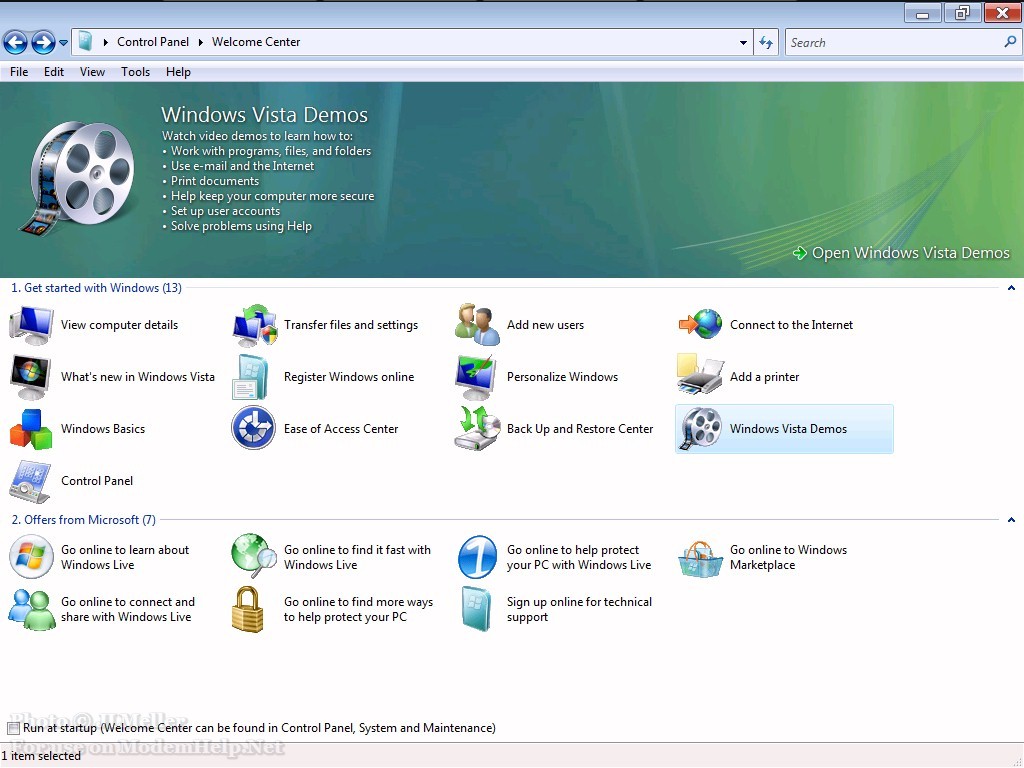Click the connect and share people icon
This screenshot has width=1024, height=768.
pyautogui.click(x=32, y=609)
